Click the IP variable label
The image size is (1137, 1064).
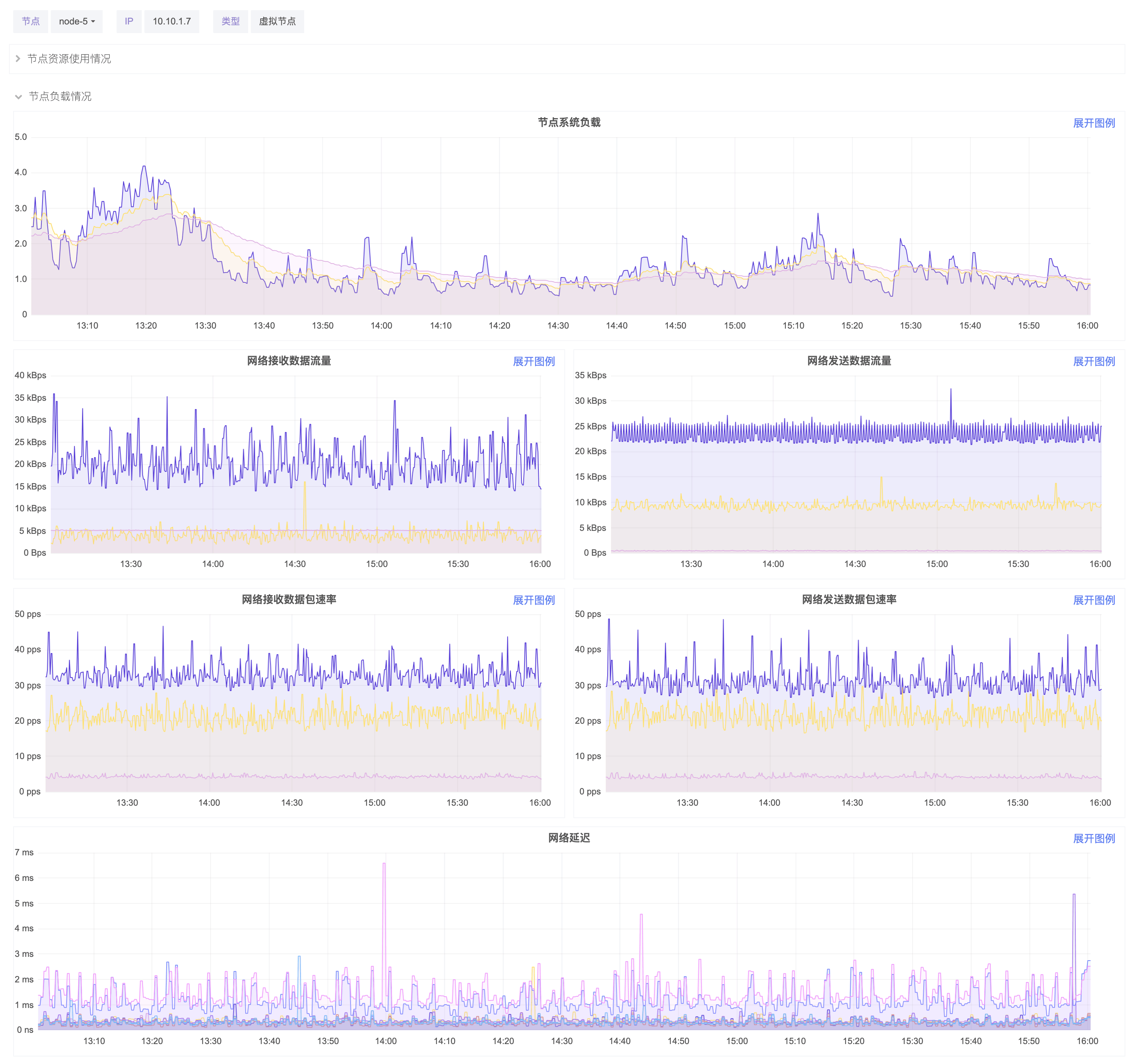tap(129, 21)
